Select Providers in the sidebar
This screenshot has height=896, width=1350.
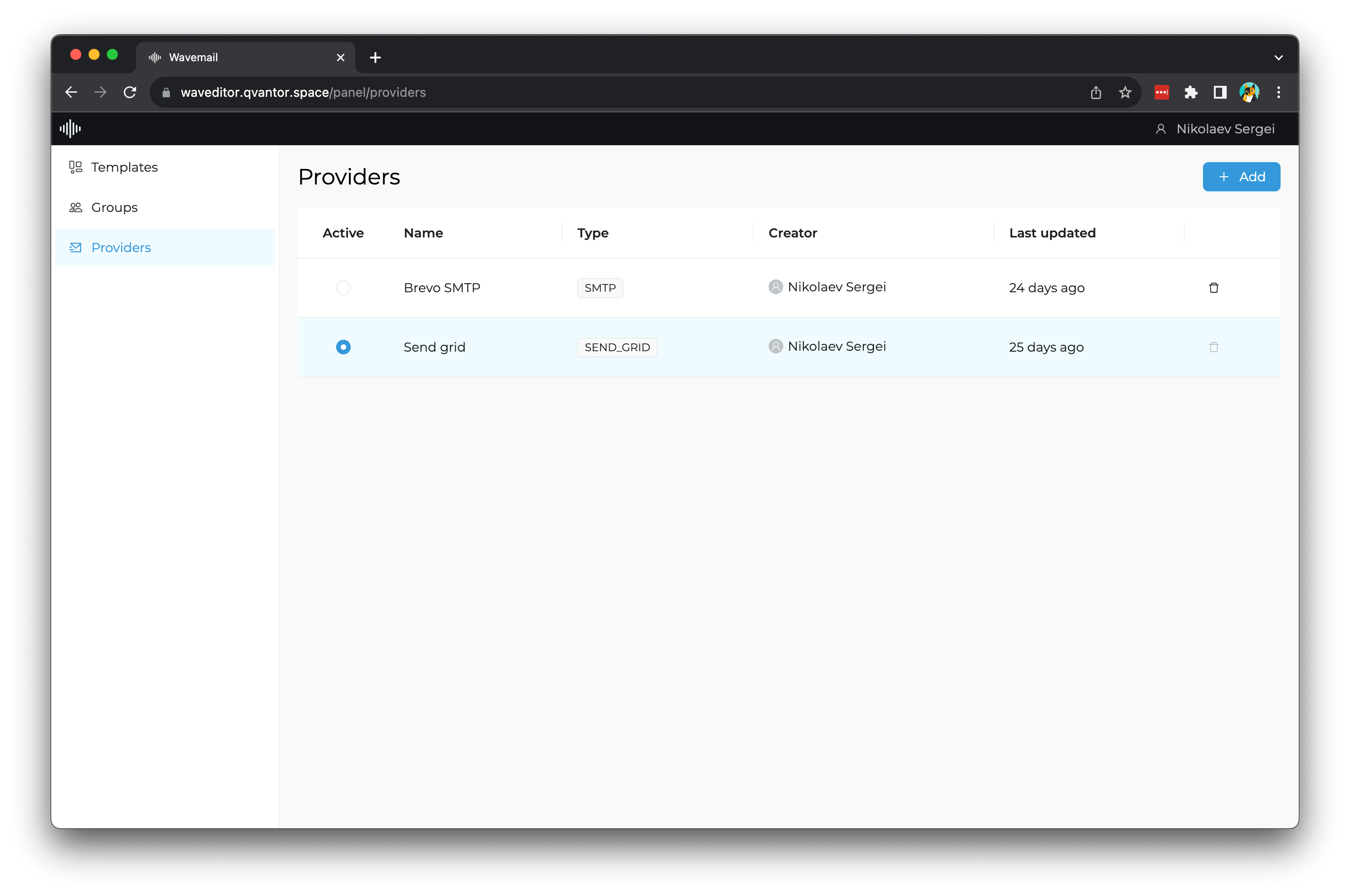pyautogui.click(x=164, y=248)
